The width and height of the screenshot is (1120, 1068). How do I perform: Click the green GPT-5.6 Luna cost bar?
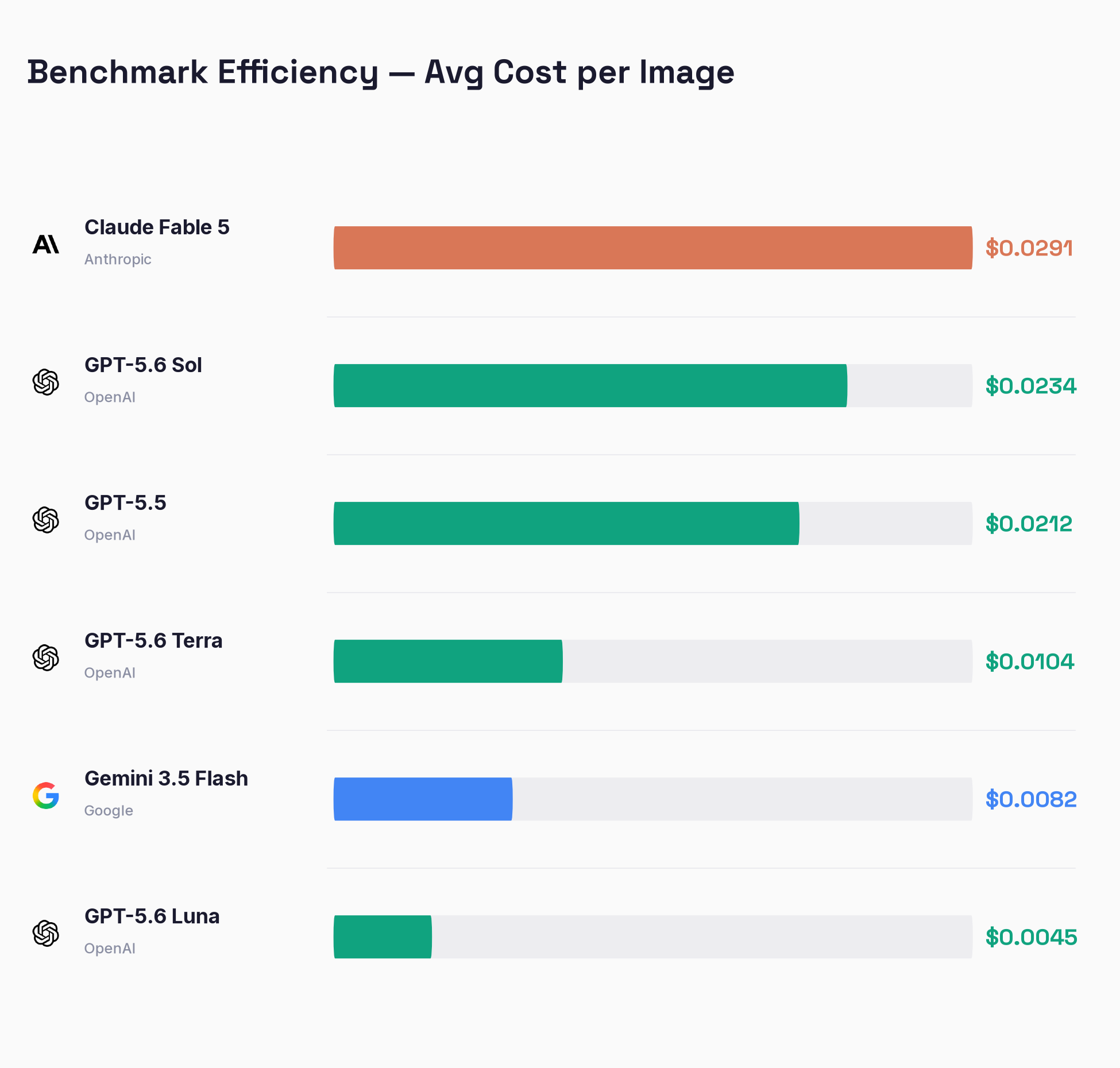[x=383, y=937]
